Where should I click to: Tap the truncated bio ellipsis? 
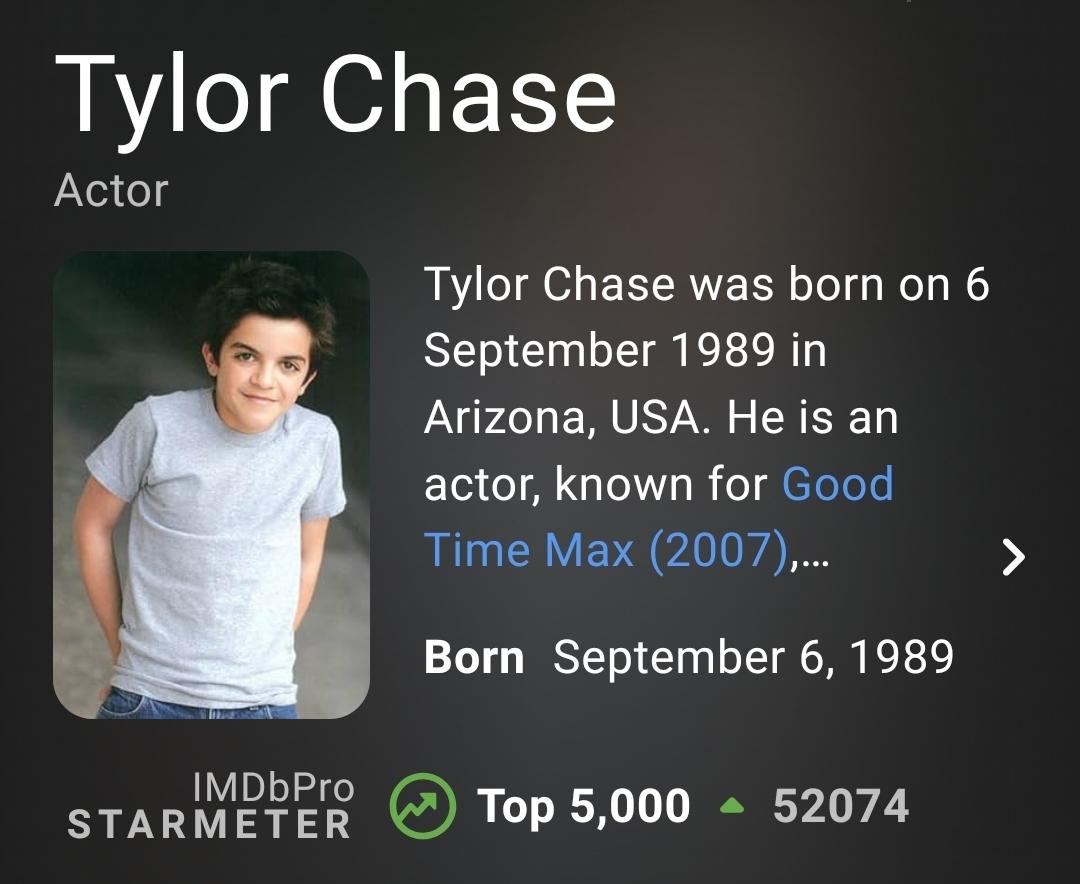(x=814, y=552)
